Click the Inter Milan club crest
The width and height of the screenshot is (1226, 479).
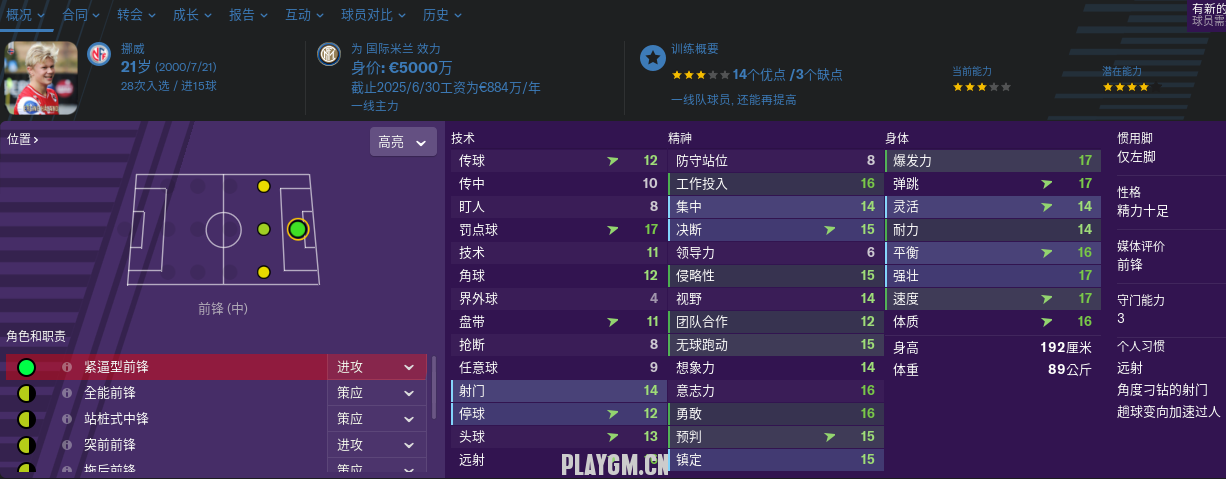pyautogui.click(x=328, y=55)
